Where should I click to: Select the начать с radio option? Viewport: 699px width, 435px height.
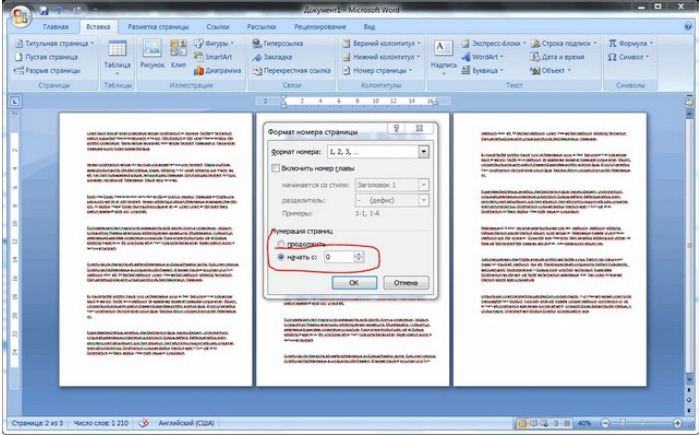pos(280,257)
